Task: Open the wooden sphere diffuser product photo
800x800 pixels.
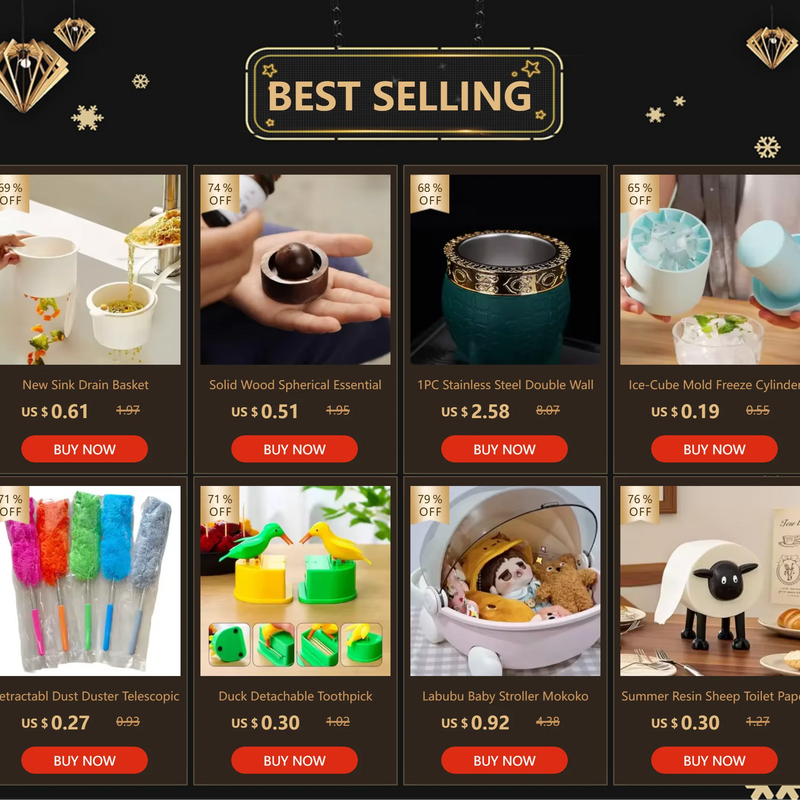Action: (x=295, y=269)
